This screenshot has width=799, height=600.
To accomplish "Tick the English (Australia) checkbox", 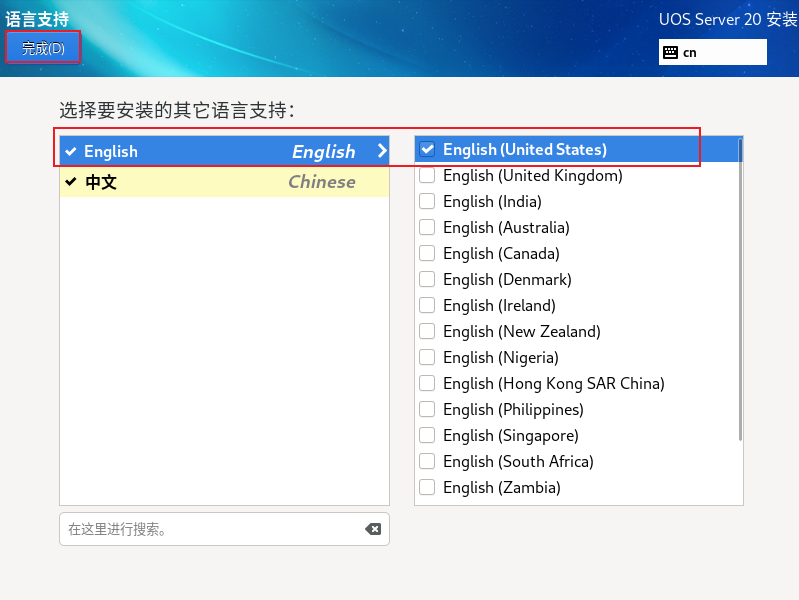I will (x=427, y=228).
